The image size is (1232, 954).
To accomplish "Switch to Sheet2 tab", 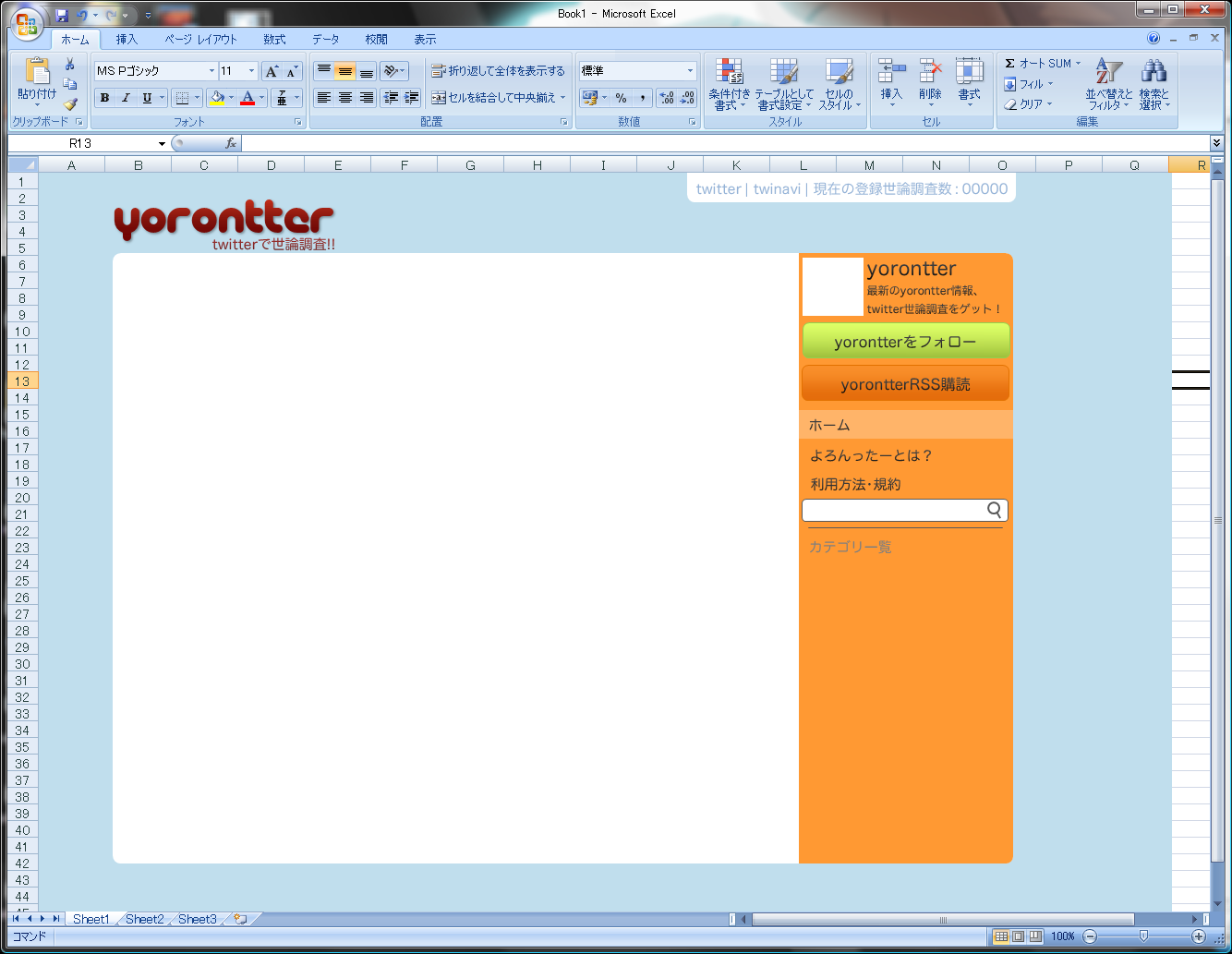I will pos(145,919).
